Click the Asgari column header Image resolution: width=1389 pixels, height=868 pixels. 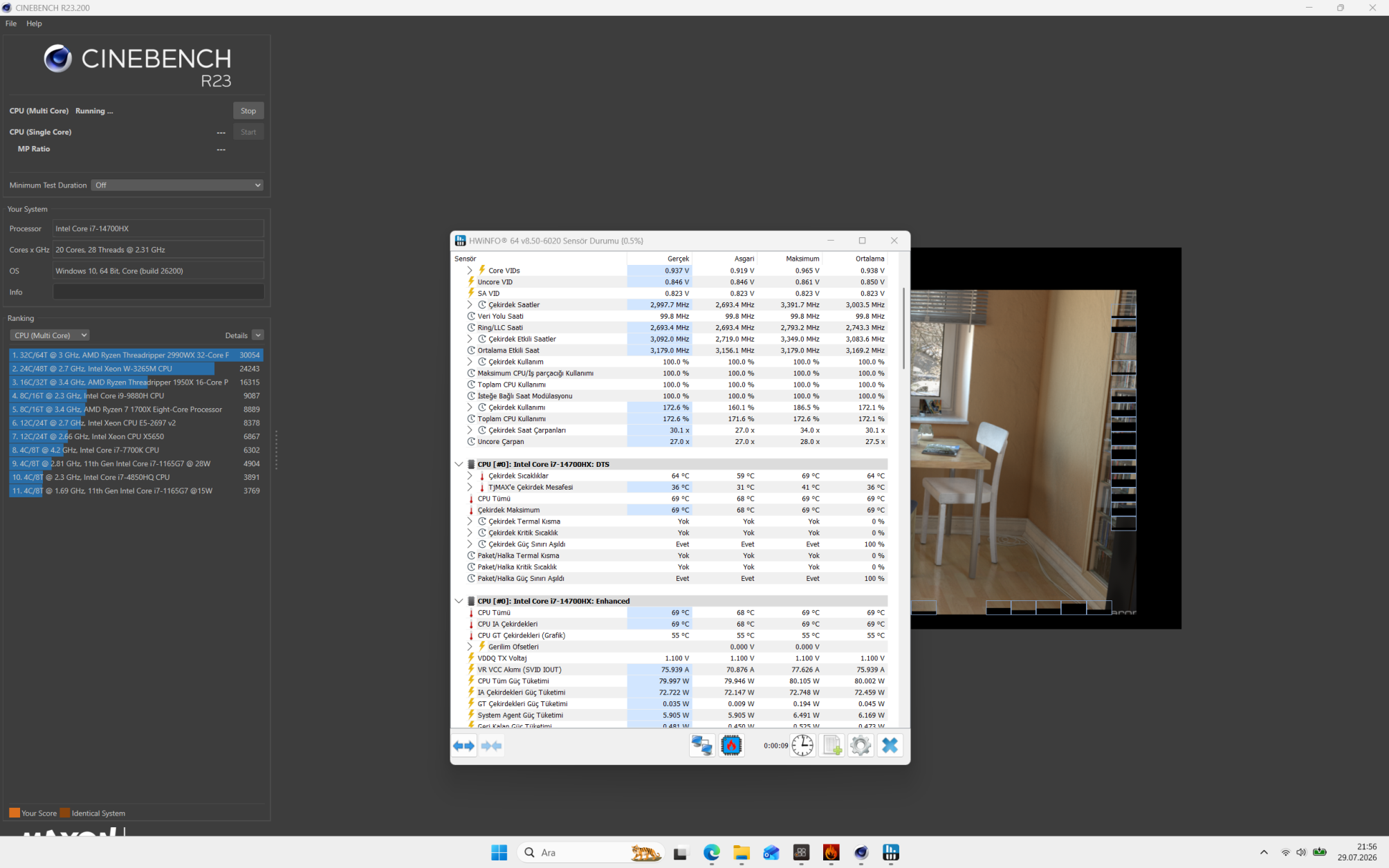pos(725,259)
